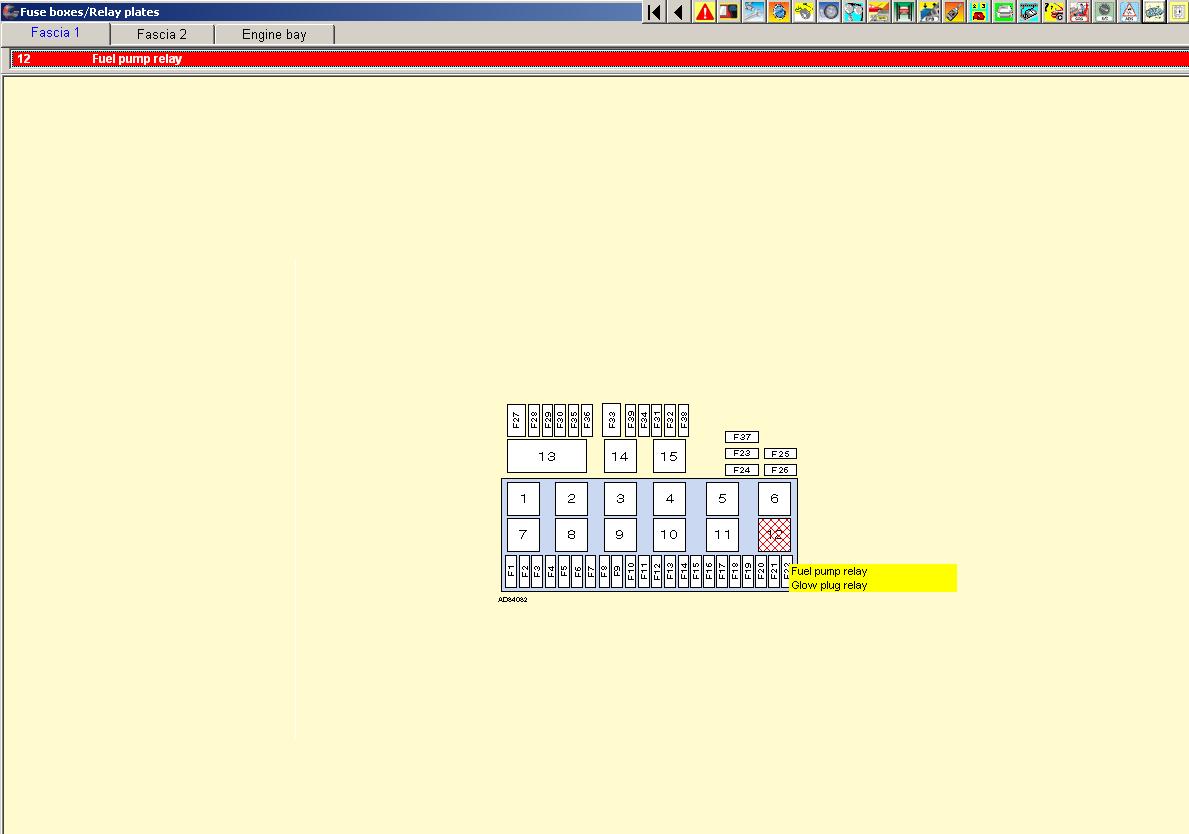
Task: Click the hatched relay 12 in the diagram
Action: [774, 535]
